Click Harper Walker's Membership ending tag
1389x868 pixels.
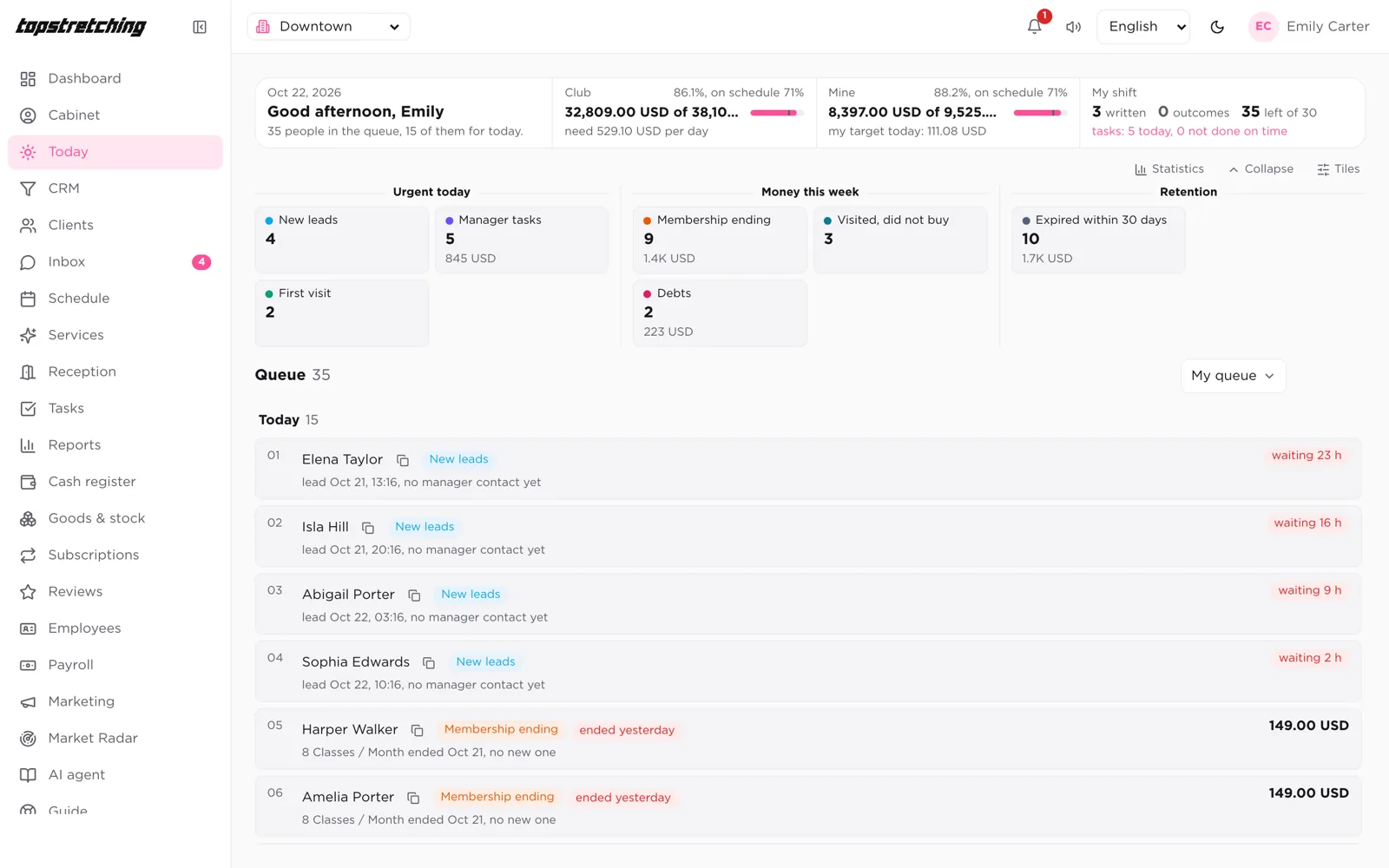coord(501,730)
